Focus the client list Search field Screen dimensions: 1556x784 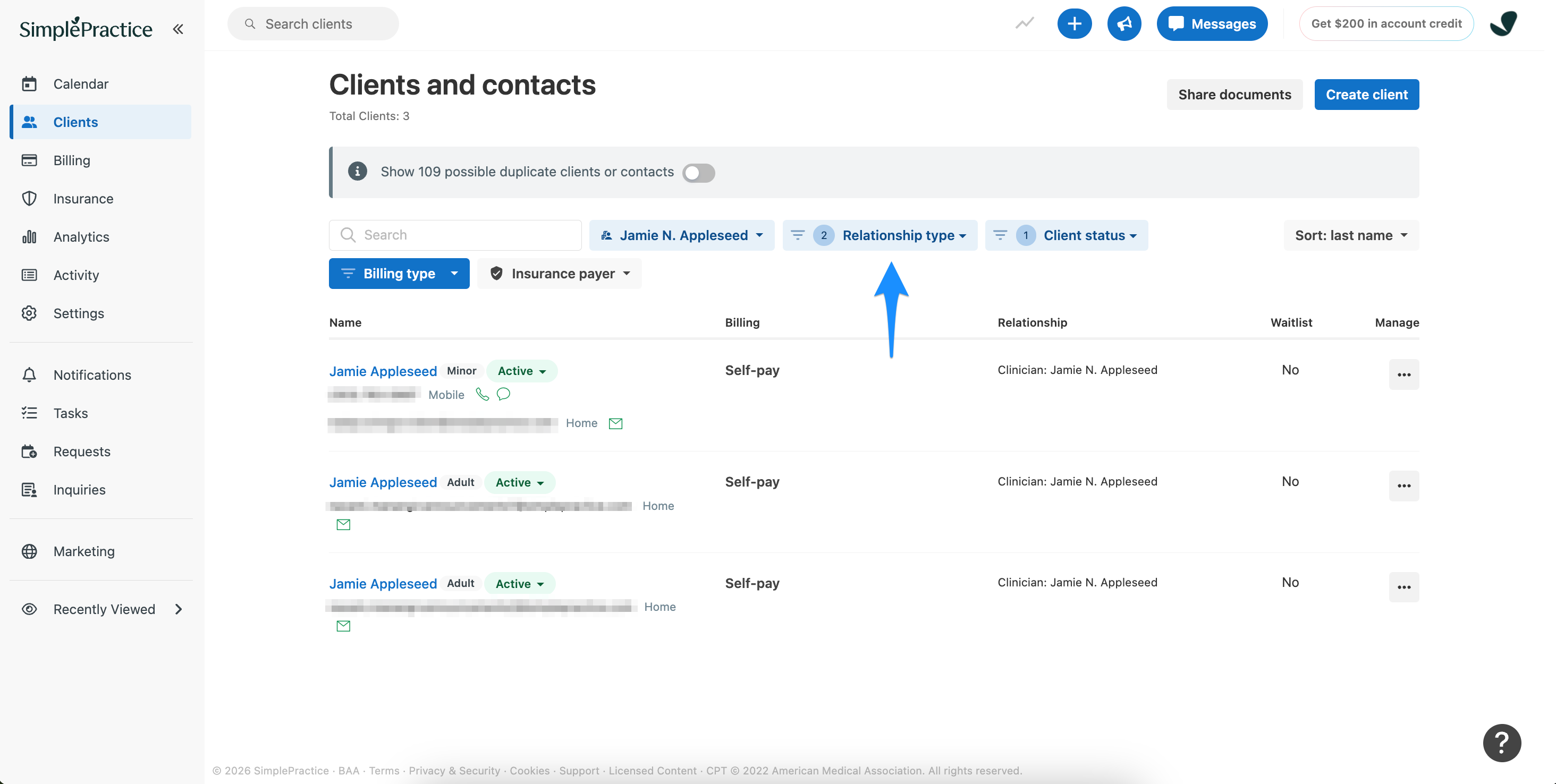[455, 235]
